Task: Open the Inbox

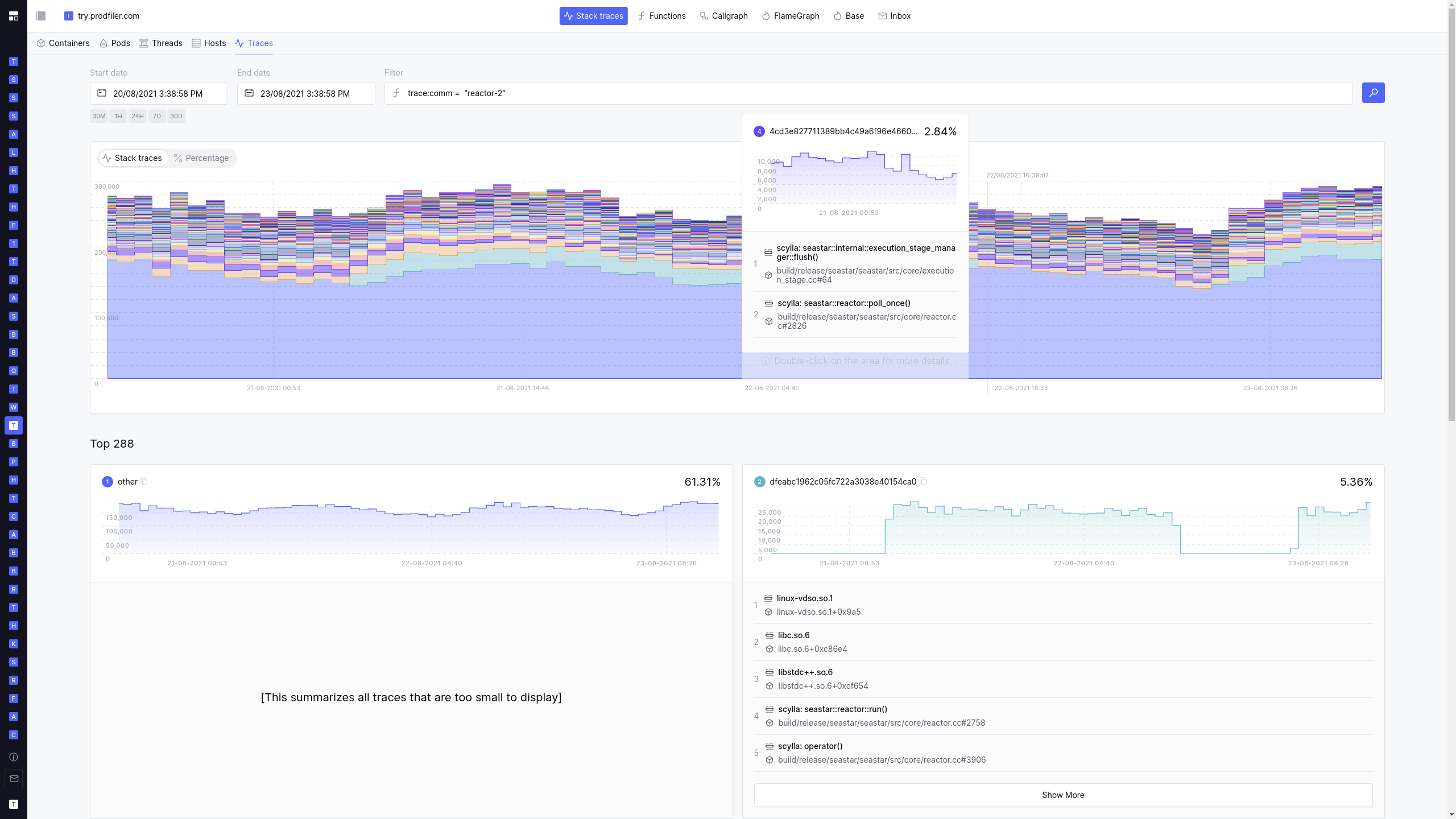Action: 894,16
